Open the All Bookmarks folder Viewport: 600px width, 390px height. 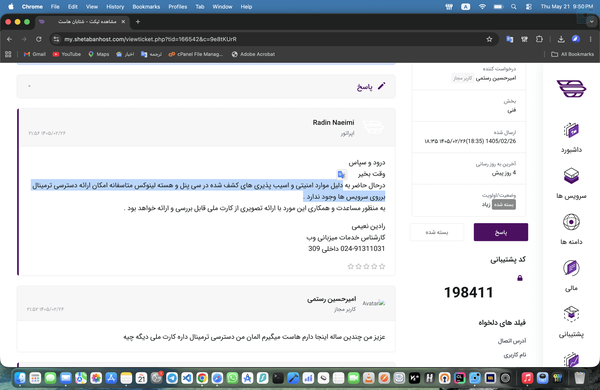pyautogui.click(x=572, y=54)
